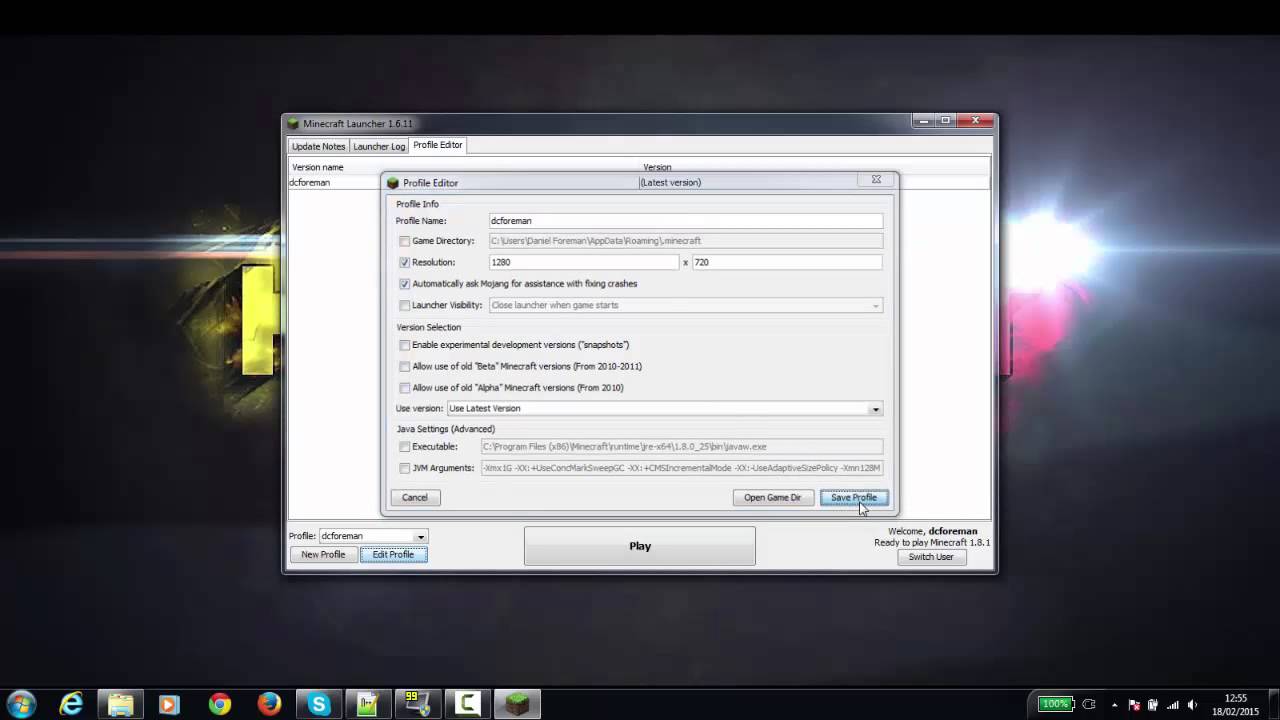The width and height of the screenshot is (1280, 720).
Task: Click the Minecraft grass block taskbar icon
Action: (x=517, y=704)
